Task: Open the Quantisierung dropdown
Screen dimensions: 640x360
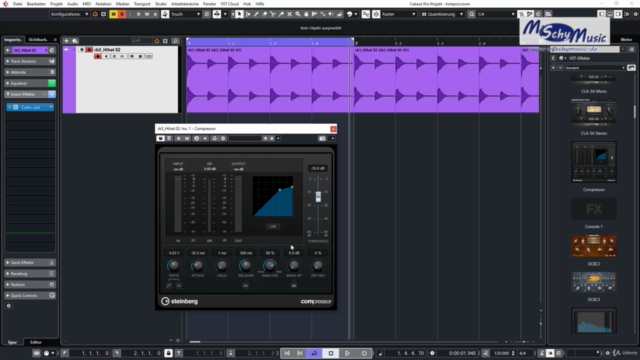Action: 442,14
